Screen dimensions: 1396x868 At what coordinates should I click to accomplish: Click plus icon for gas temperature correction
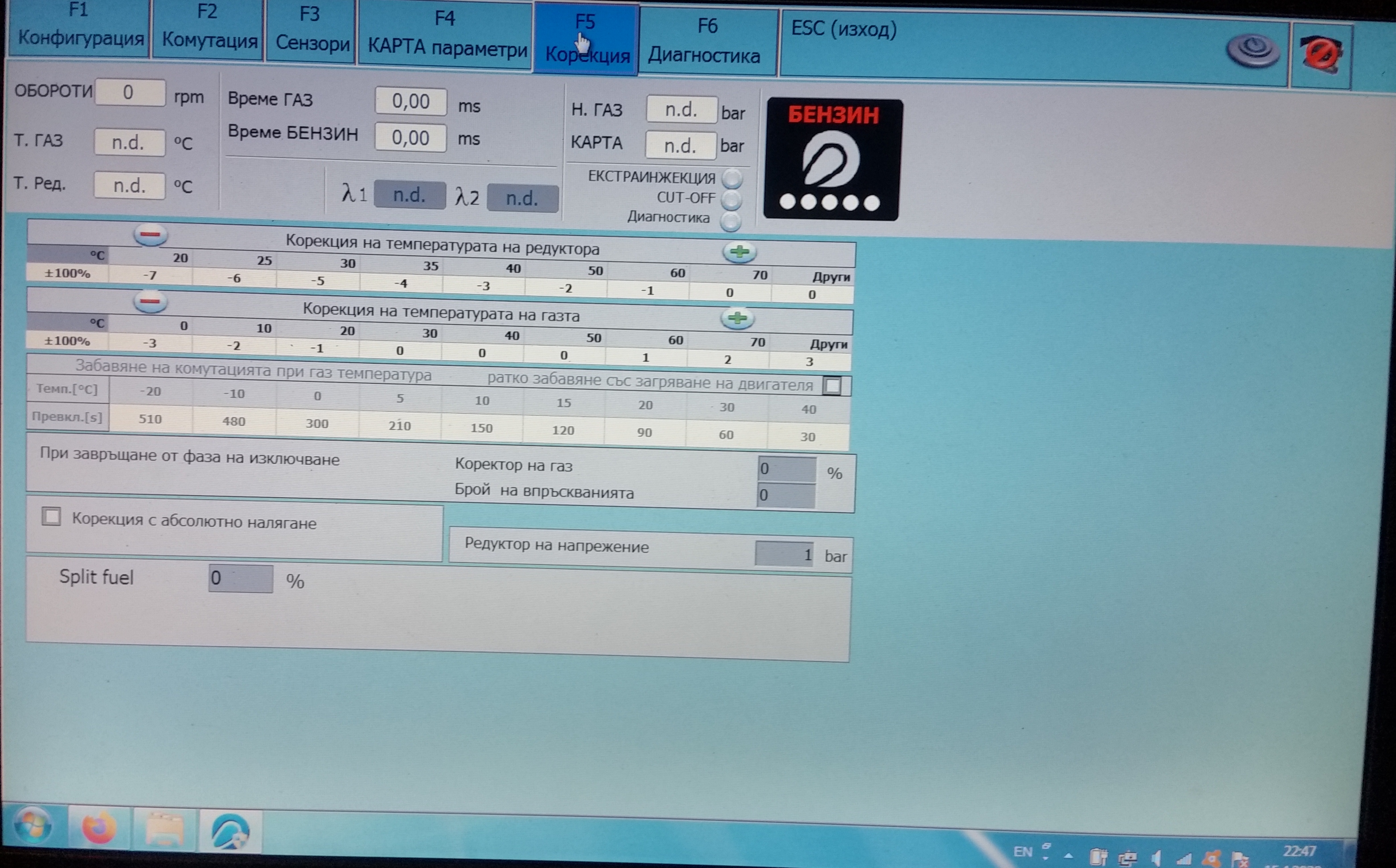tap(737, 318)
